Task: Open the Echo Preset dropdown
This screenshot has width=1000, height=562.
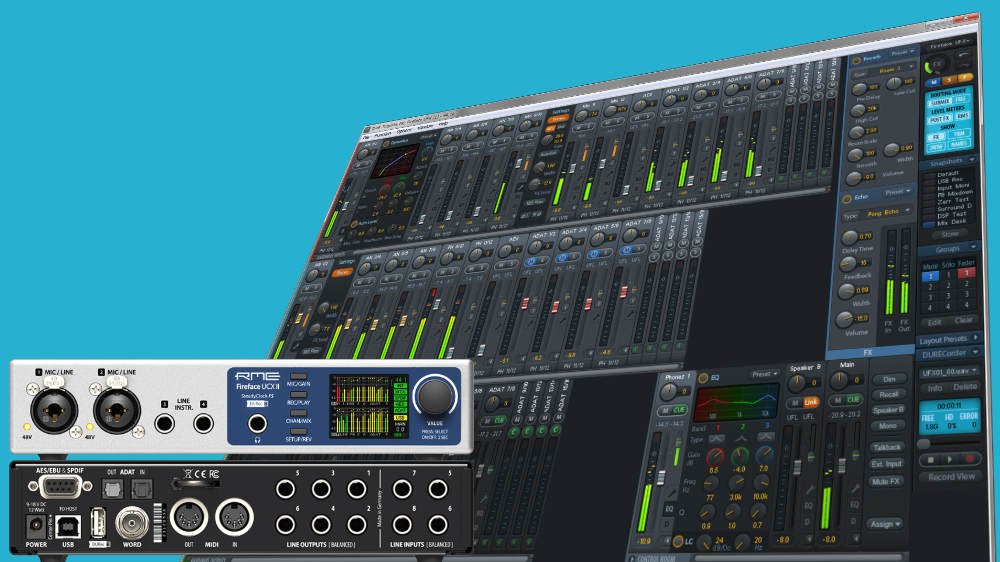Action: 898,191
